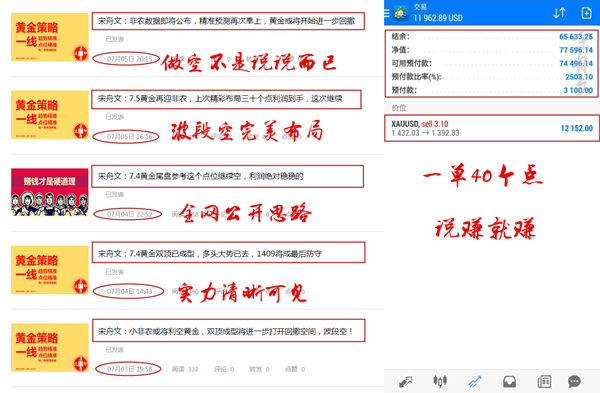Select the XAUUSD sell 3.10 position row

[x=492, y=128]
